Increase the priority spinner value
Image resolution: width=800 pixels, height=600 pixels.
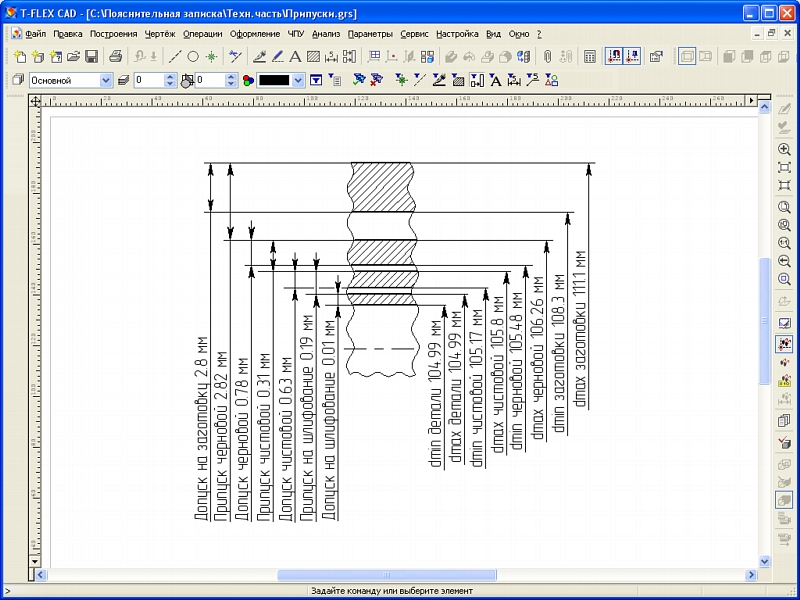pos(231,77)
